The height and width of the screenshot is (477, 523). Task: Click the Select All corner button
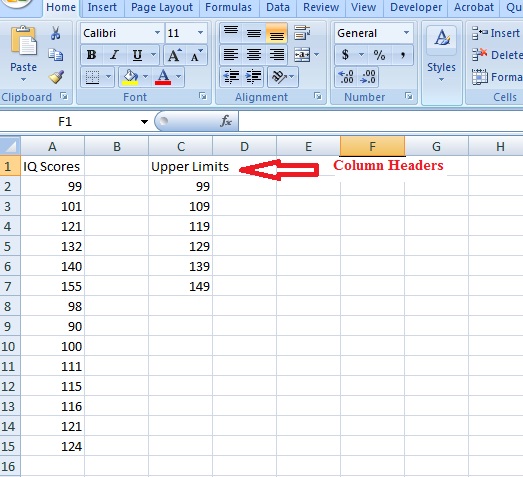tap(10, 146)
